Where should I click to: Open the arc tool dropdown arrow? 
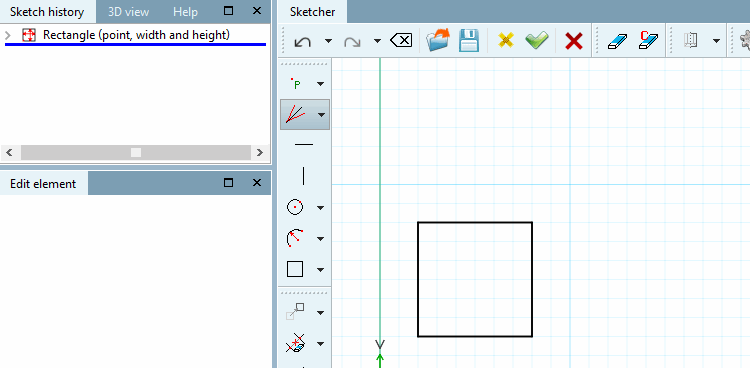[x=320, y=239]
